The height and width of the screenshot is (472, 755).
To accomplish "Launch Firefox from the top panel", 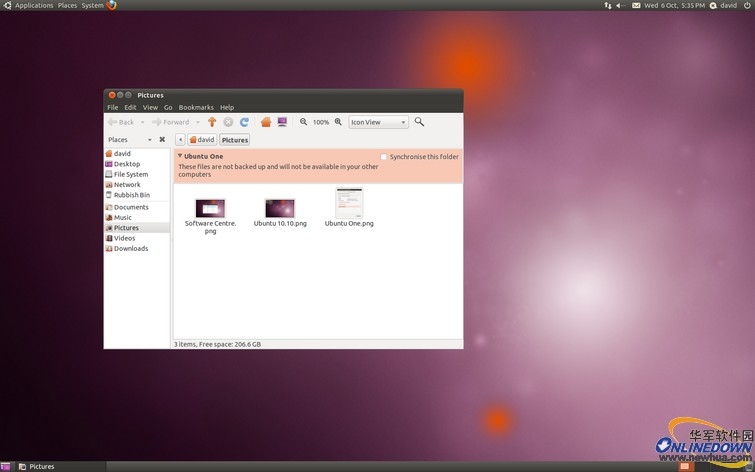I will tap(111, 5).
